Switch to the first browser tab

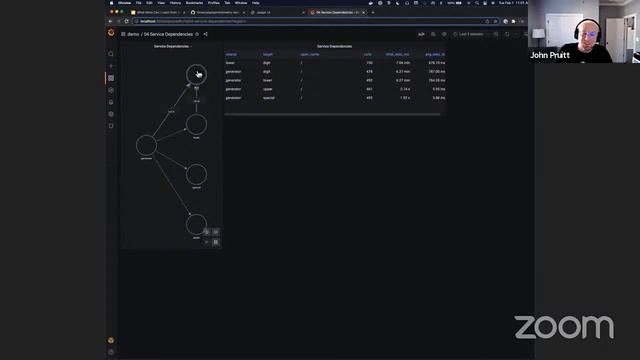click(x=158, y=13)
